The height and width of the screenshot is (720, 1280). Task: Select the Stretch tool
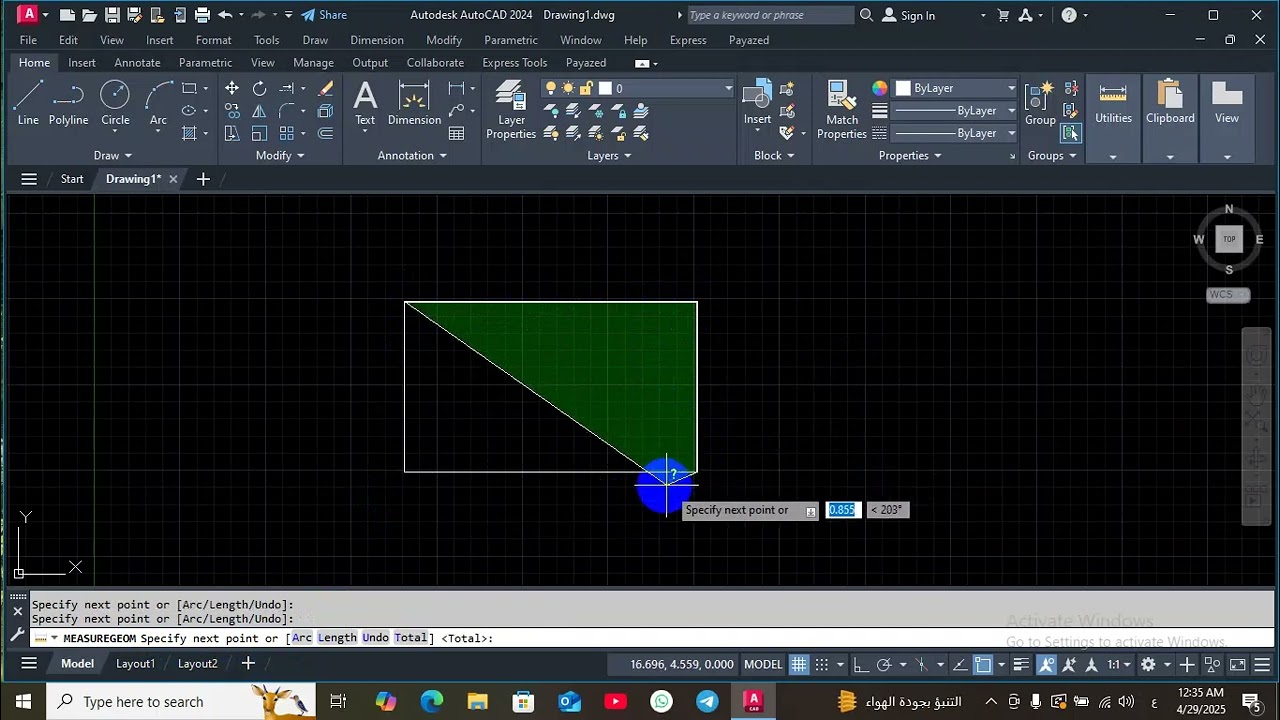pos(232,133)
